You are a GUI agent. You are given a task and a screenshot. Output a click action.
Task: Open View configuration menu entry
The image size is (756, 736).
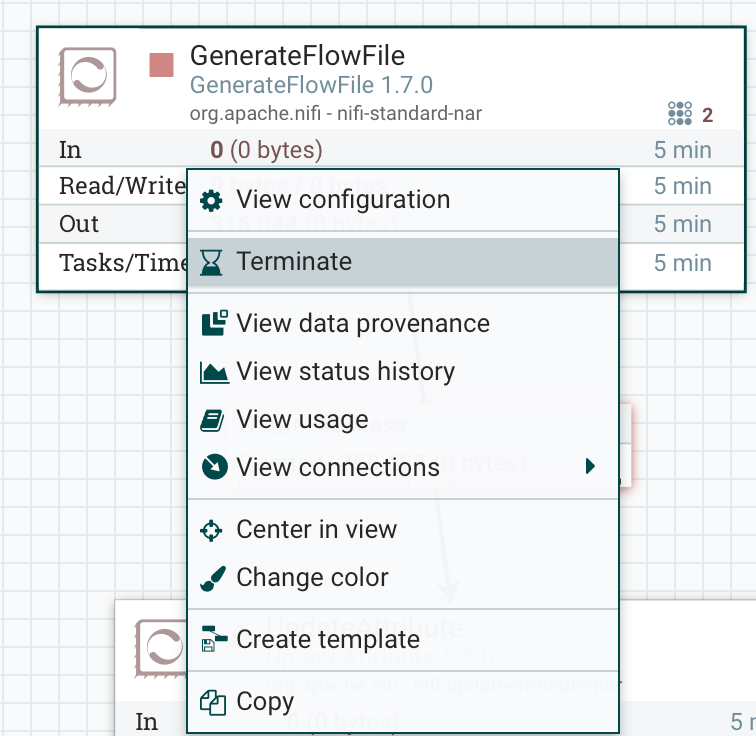pos(343,200)
